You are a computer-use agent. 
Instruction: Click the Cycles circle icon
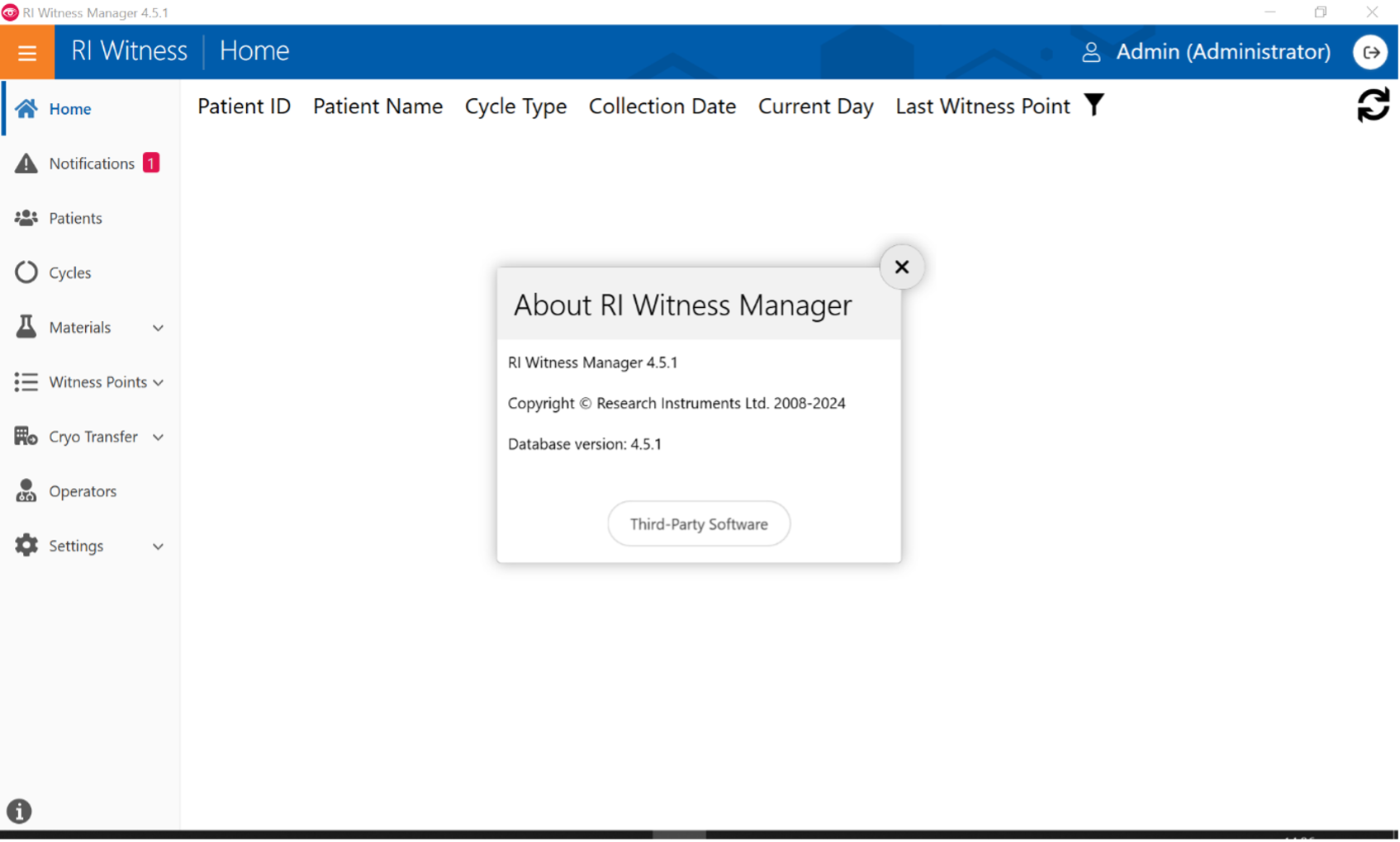click(26, 272)
